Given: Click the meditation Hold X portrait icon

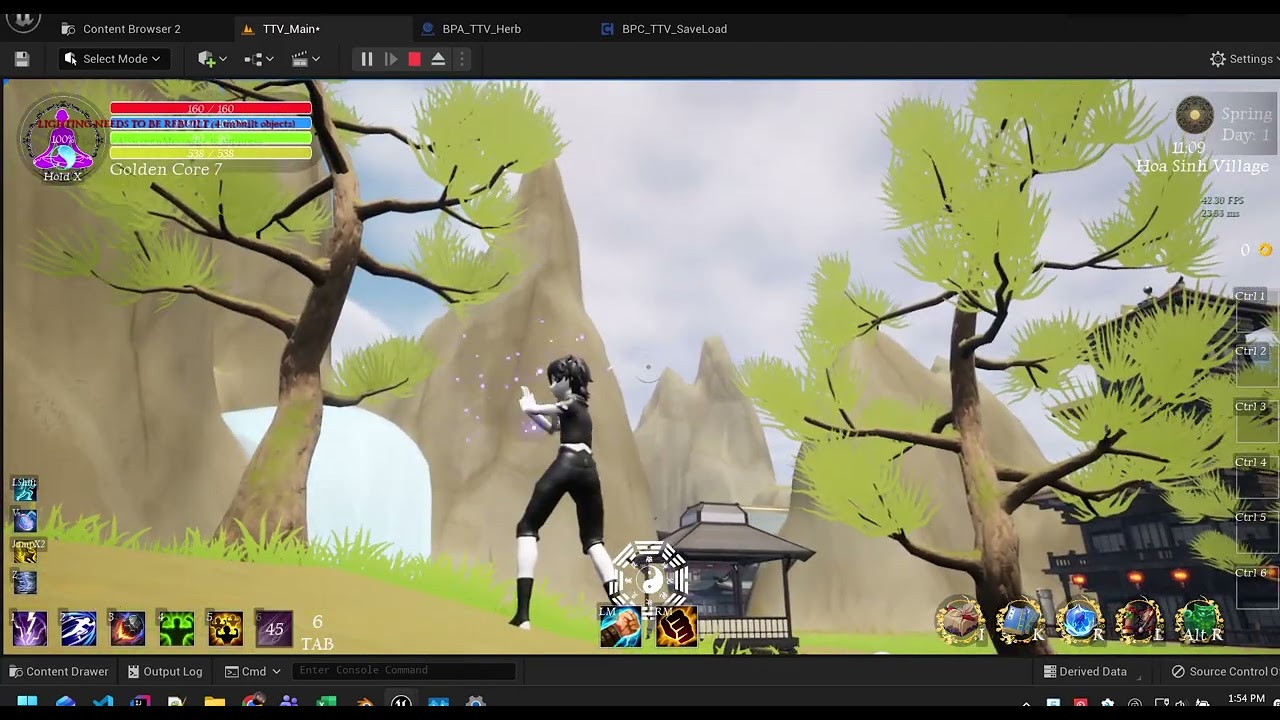Looking at the screenshot, I should point(62,140).
